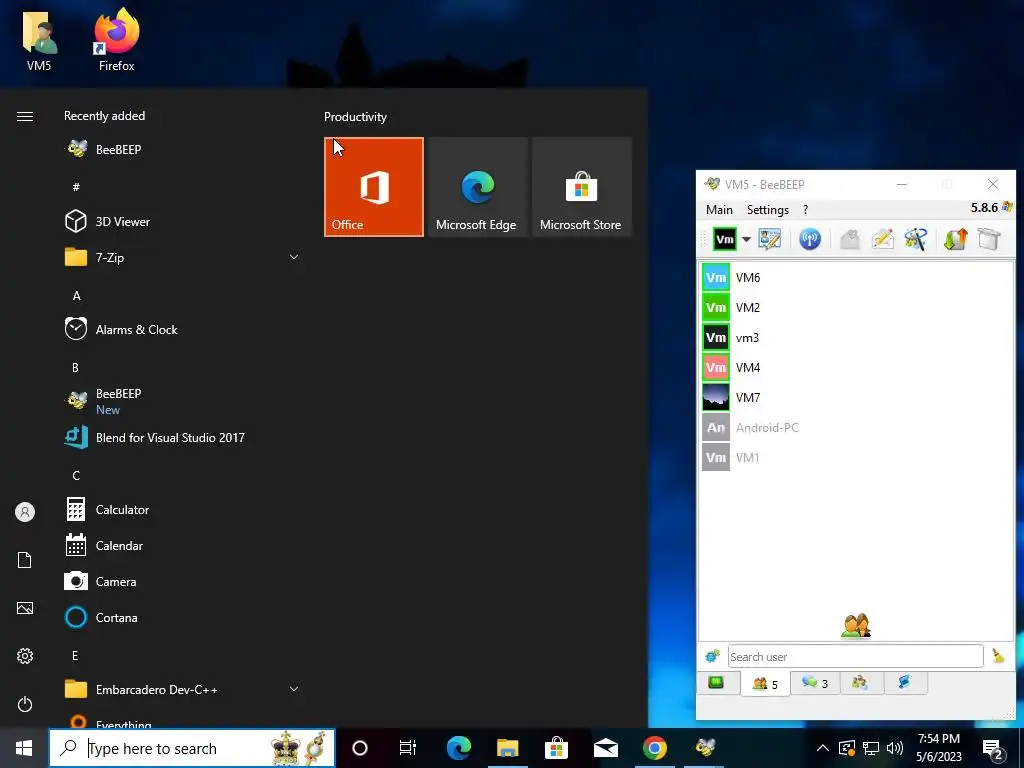1024x768 pixels.
Task: Open Calculator from the app list
Action: (183, 509)
